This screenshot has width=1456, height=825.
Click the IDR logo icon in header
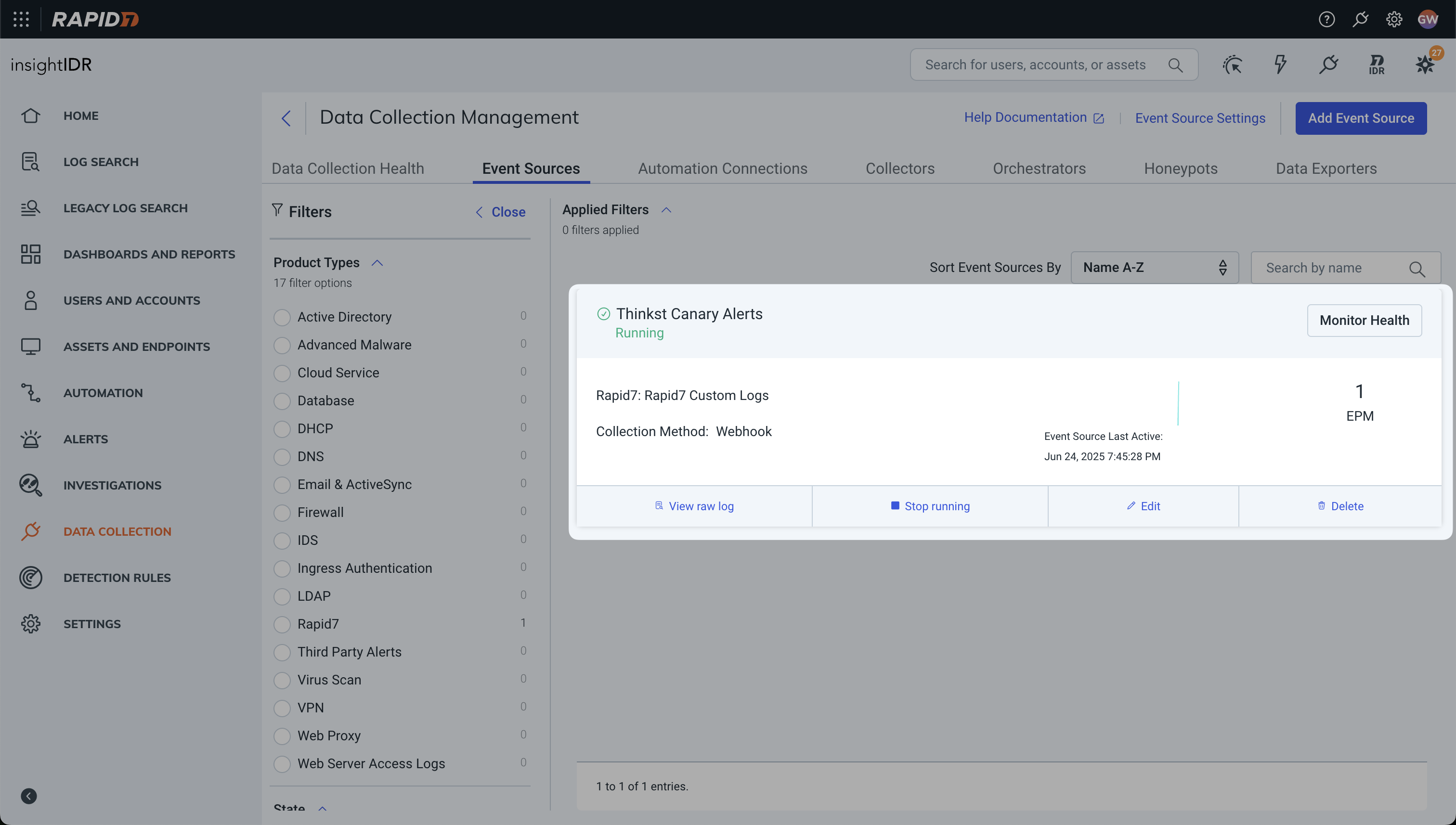(1377, 64)
